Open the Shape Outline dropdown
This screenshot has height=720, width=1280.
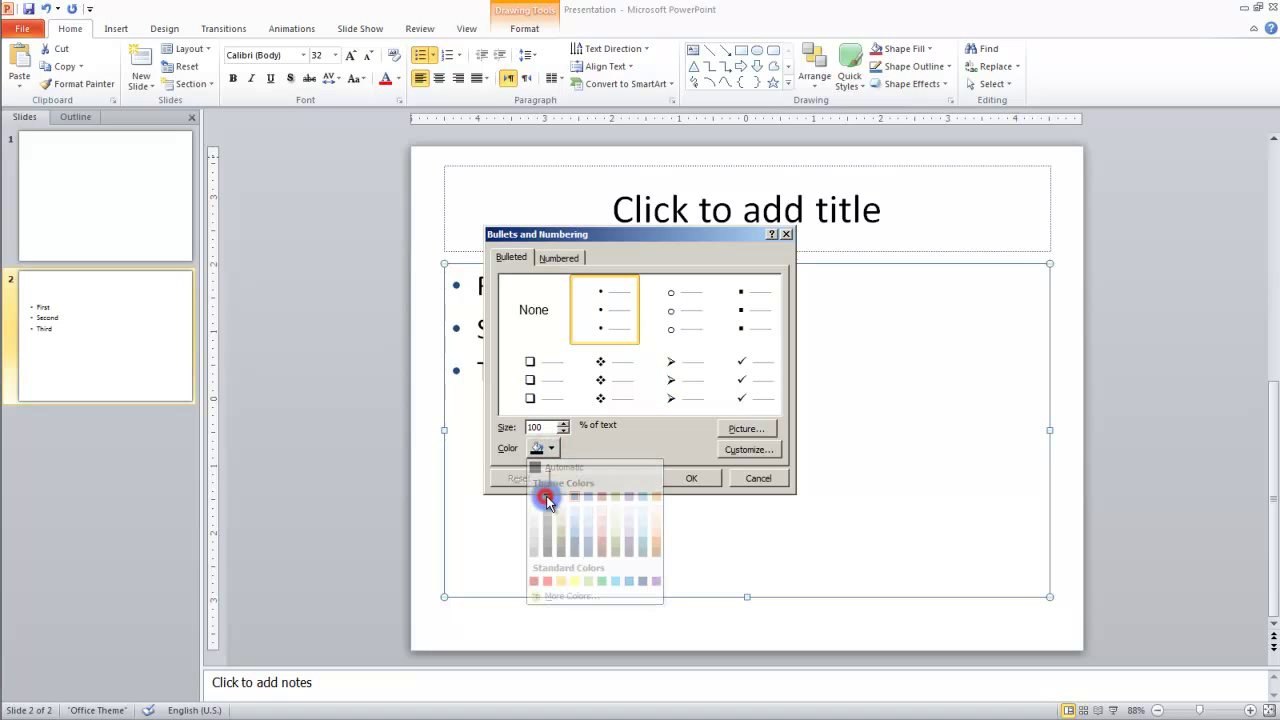coord(910,66)
